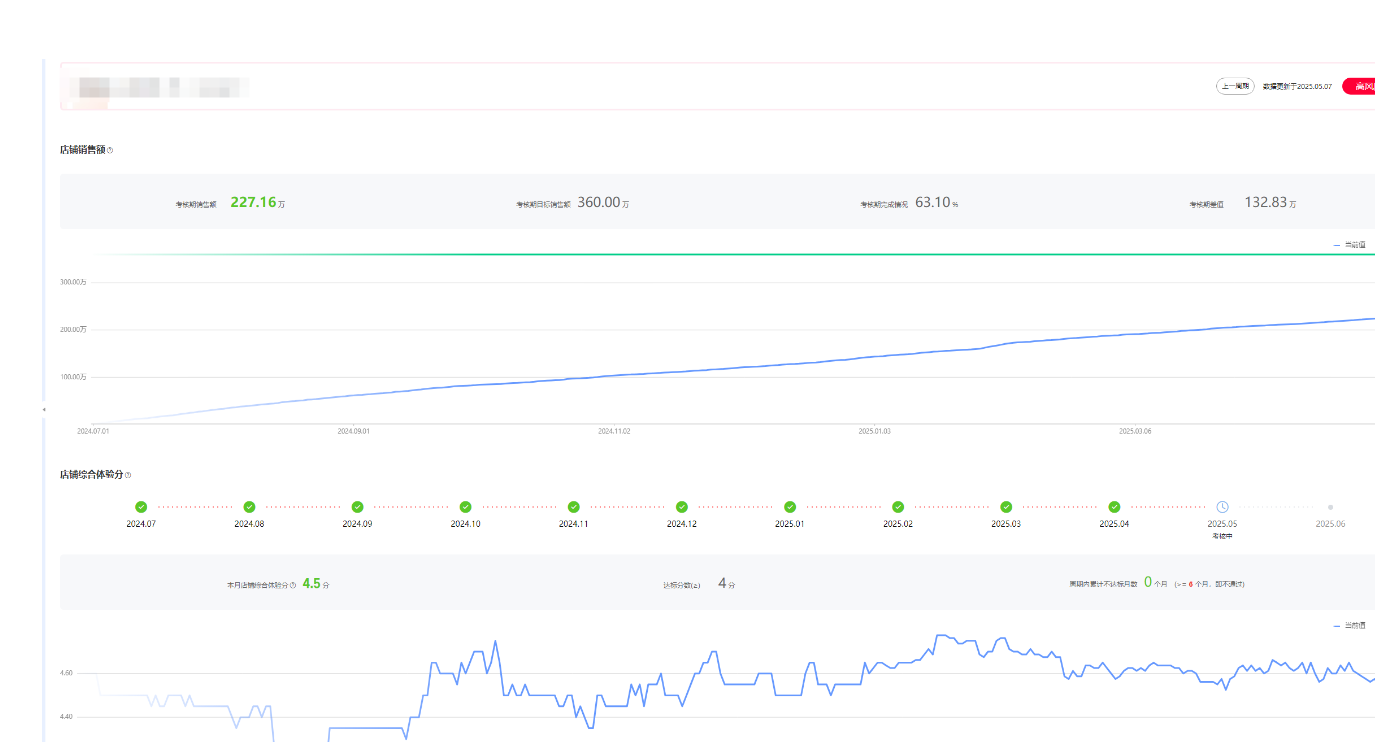Click the 227.16 sales amount value

click(252, 202)
